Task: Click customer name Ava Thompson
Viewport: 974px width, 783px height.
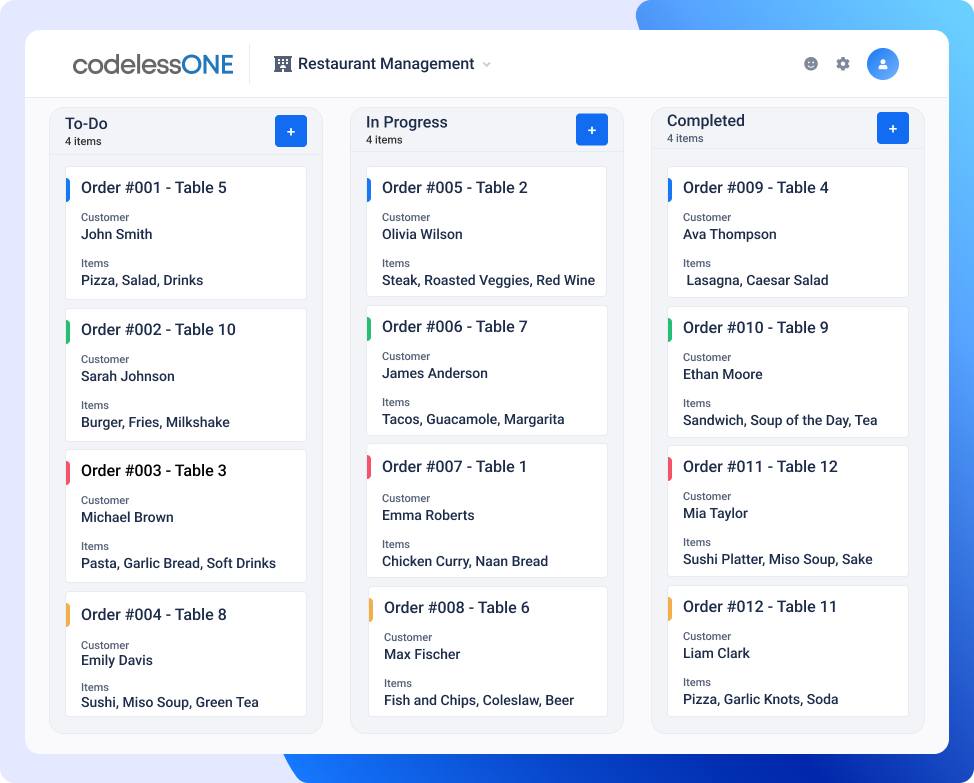Action: [x=730, y=234]
